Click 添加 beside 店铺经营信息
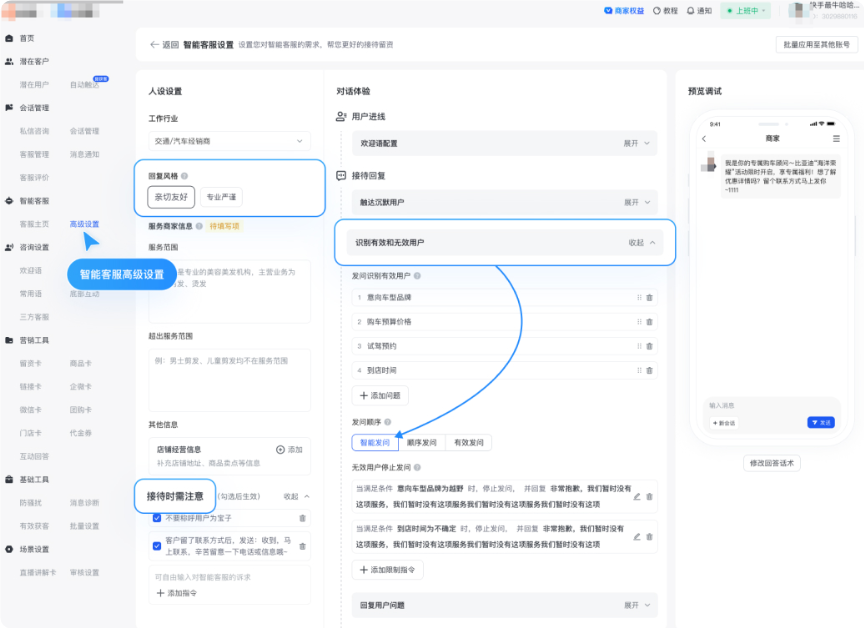The image size is (864, 628). (x=289, y=450)
